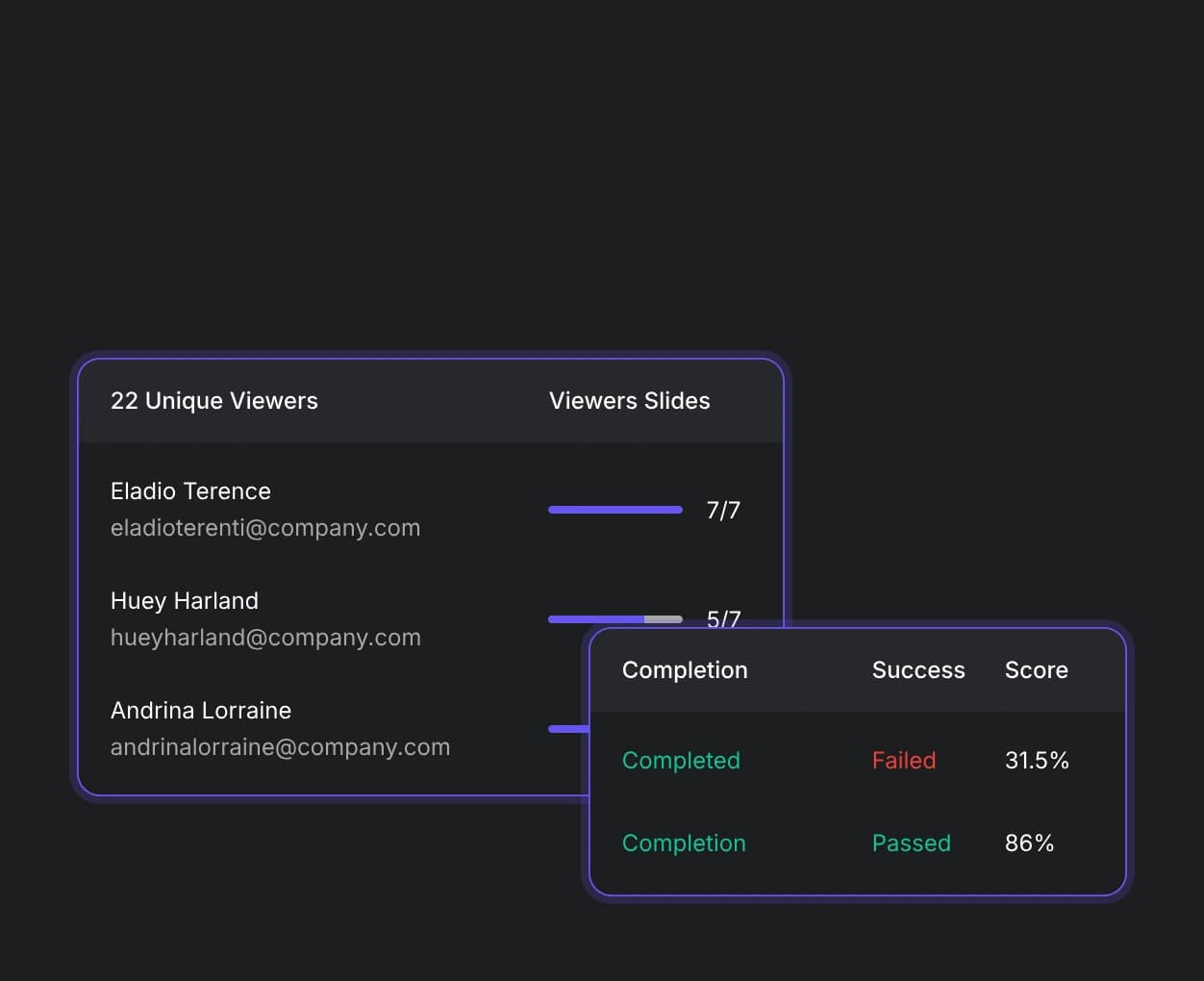This screenshot has width=1204, height=981.
Task: Click the red Failed status
Action: [904, 761]
